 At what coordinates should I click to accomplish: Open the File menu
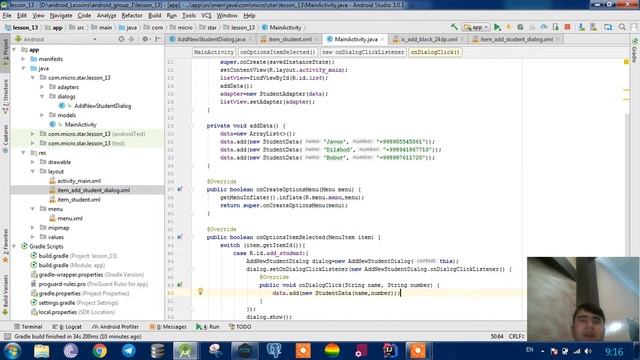[x=7, y=16]
